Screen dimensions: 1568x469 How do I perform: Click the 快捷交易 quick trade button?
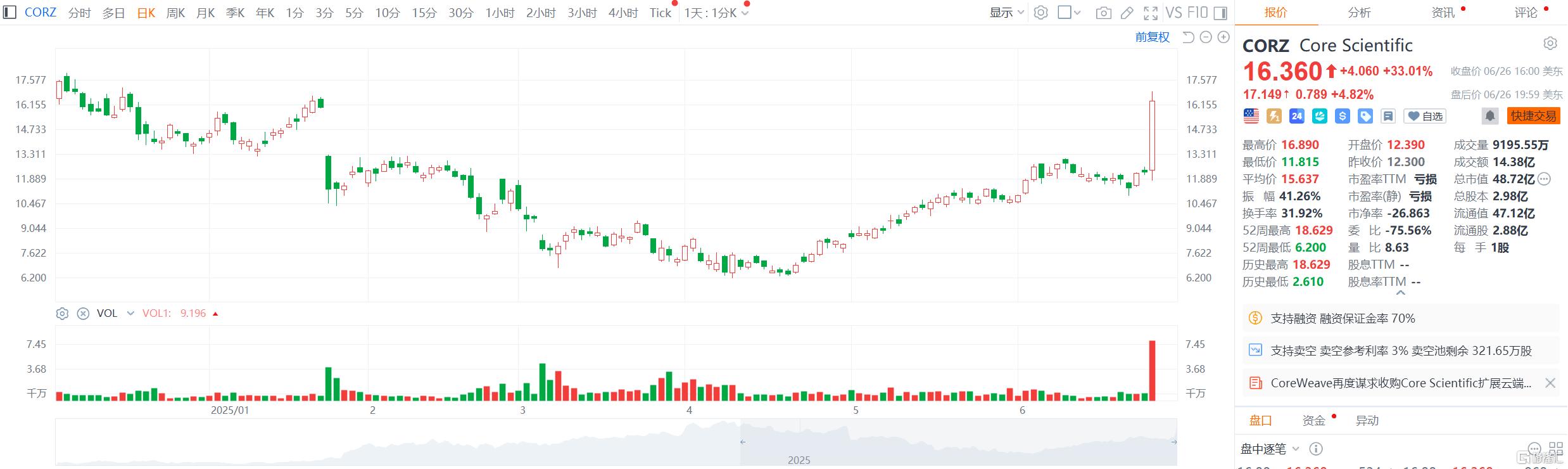coord(1533,116)
